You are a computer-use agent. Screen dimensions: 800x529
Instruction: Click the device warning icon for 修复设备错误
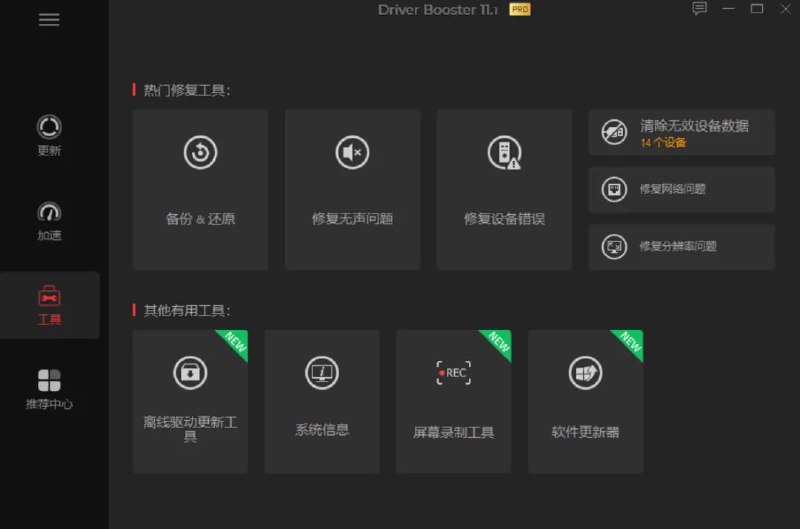click(504, 152)
